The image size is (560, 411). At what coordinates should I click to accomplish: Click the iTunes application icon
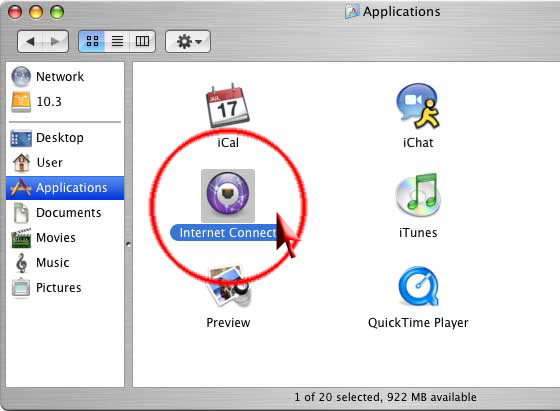pos(418,195)
